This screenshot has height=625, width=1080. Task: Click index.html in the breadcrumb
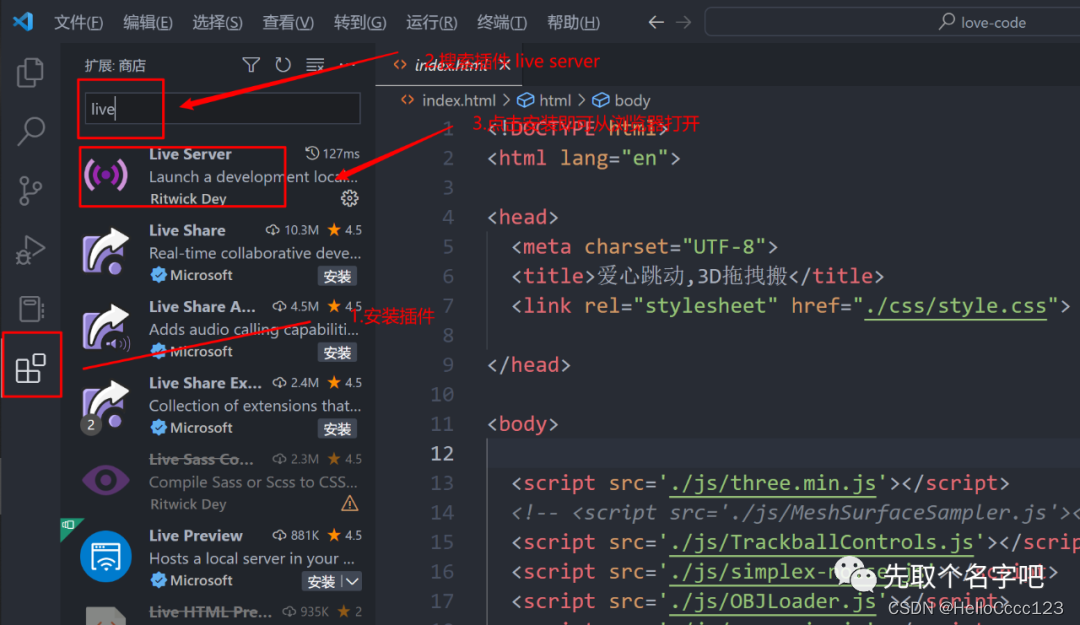[458, 101]
